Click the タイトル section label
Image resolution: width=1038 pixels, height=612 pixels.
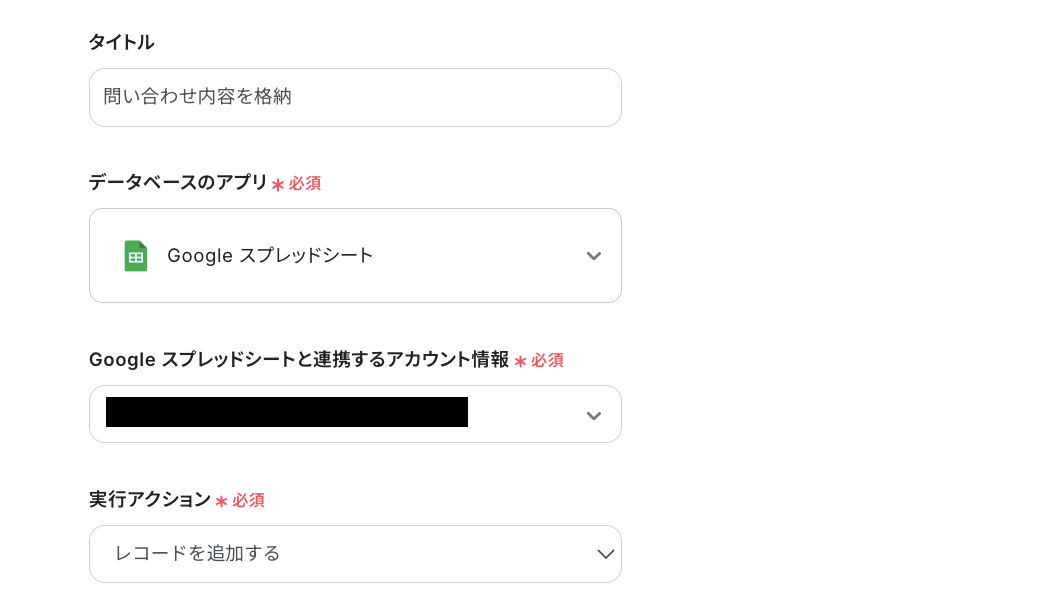120,42
